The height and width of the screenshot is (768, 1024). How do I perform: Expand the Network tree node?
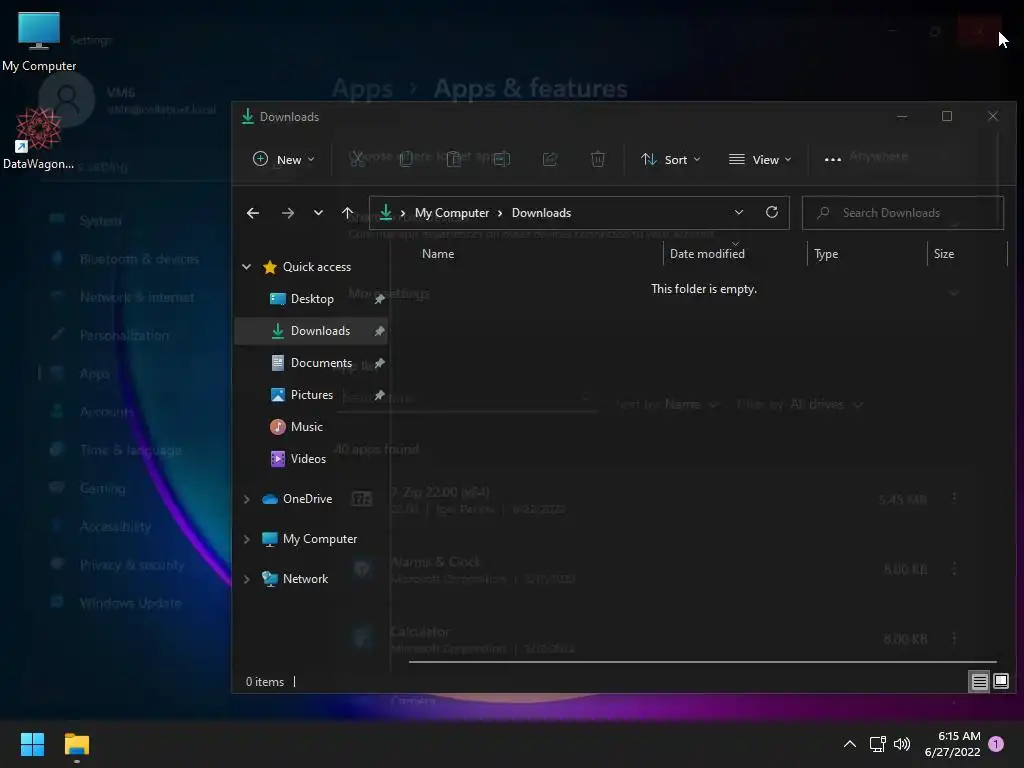click(246, 579)
